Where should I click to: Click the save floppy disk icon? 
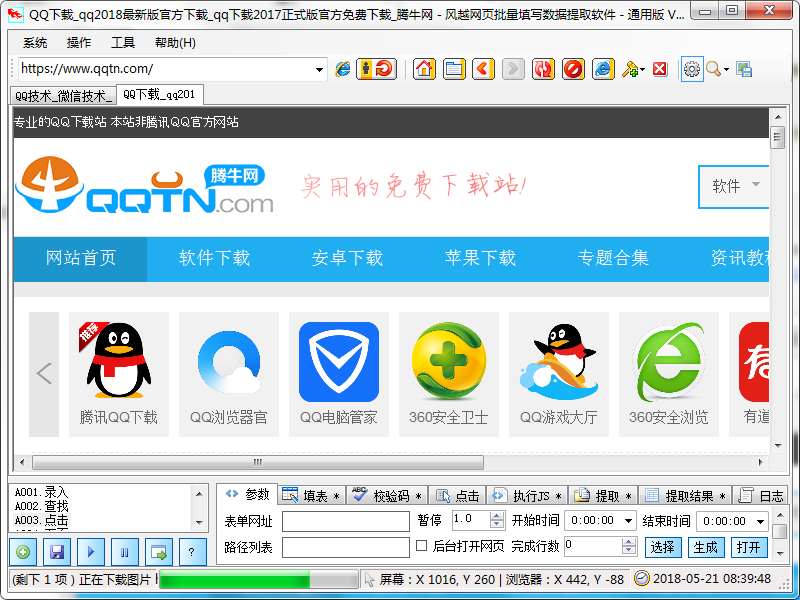[57, 551]
